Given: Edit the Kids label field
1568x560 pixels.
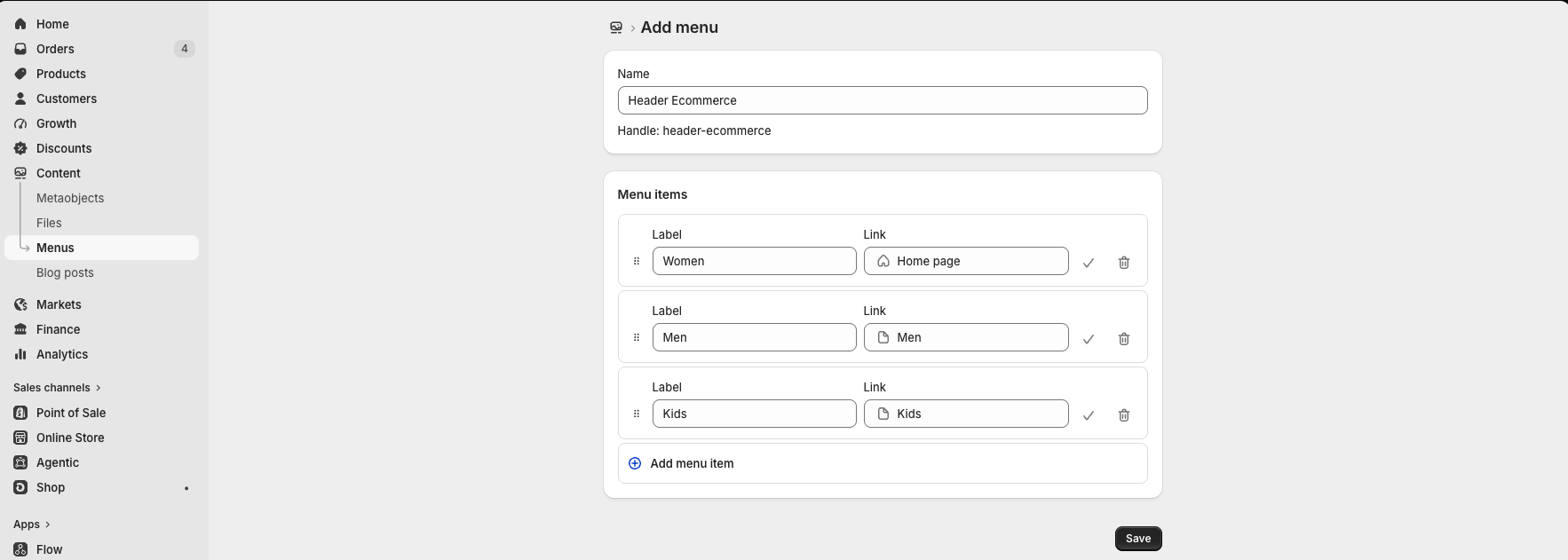Looking at the screenshot, I should tap(755, 414).
